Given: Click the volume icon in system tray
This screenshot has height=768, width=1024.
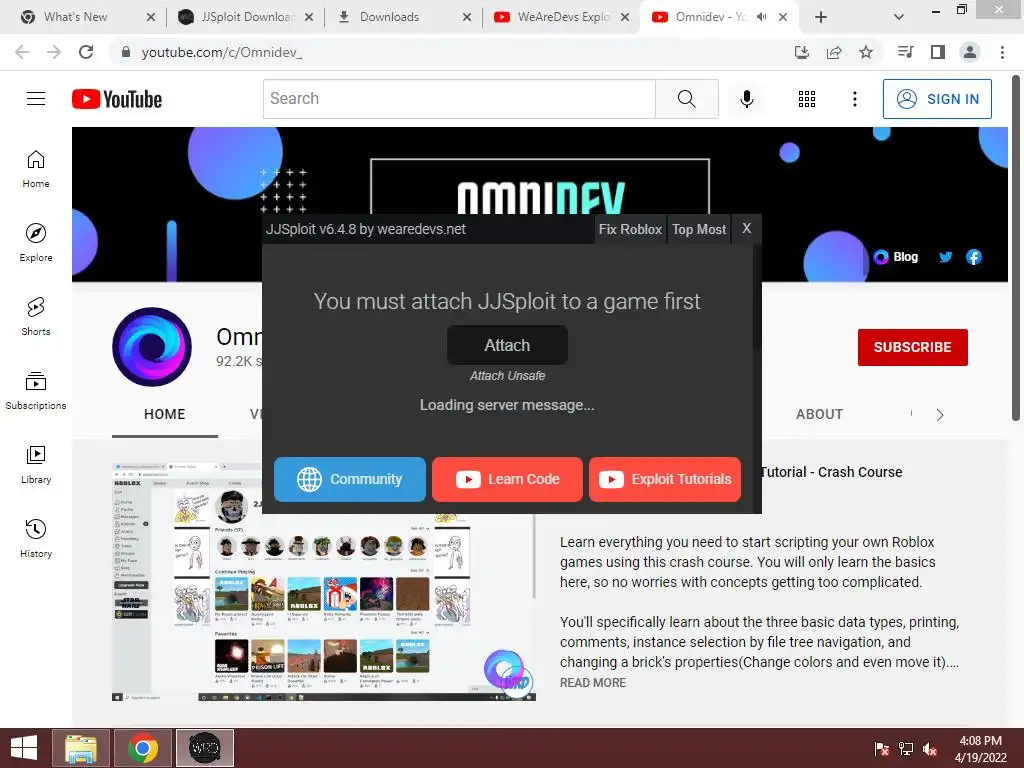Looking at the screenshot, I should (930, 749).
